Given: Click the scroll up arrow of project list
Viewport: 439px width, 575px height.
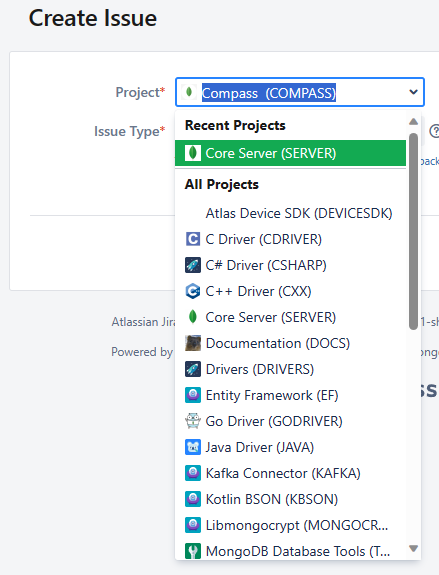Looking at the screenshot, I should pos(413,122).
